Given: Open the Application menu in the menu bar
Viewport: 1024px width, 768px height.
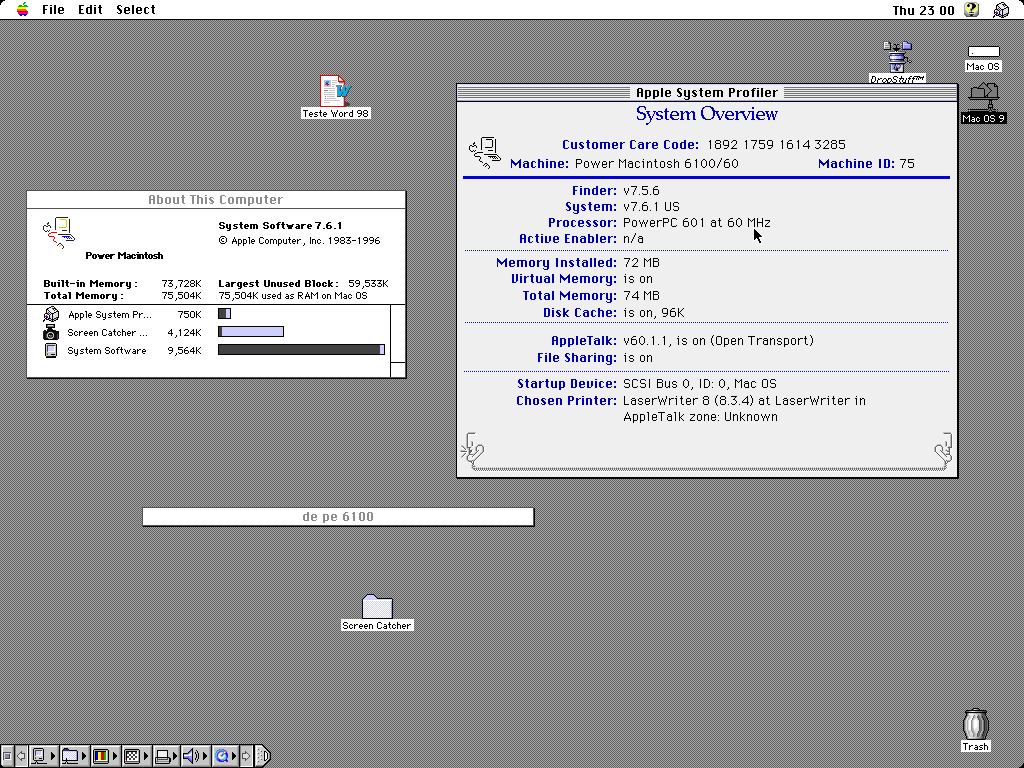Looking at the screenshot, I should pos(1001,9).
